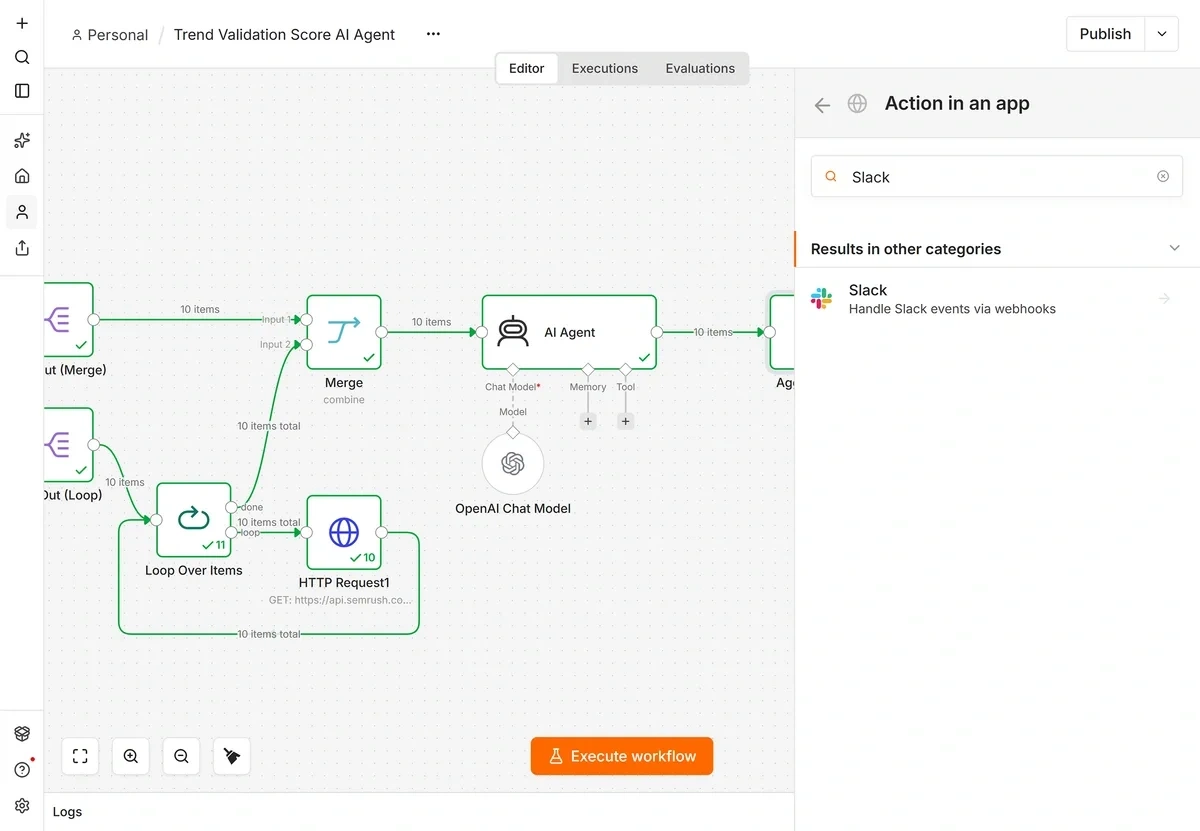The width and height of the screenshot is (1200, 831).
Task: Select the partially visible Out (Loop) node
Action: pos(69,445)
